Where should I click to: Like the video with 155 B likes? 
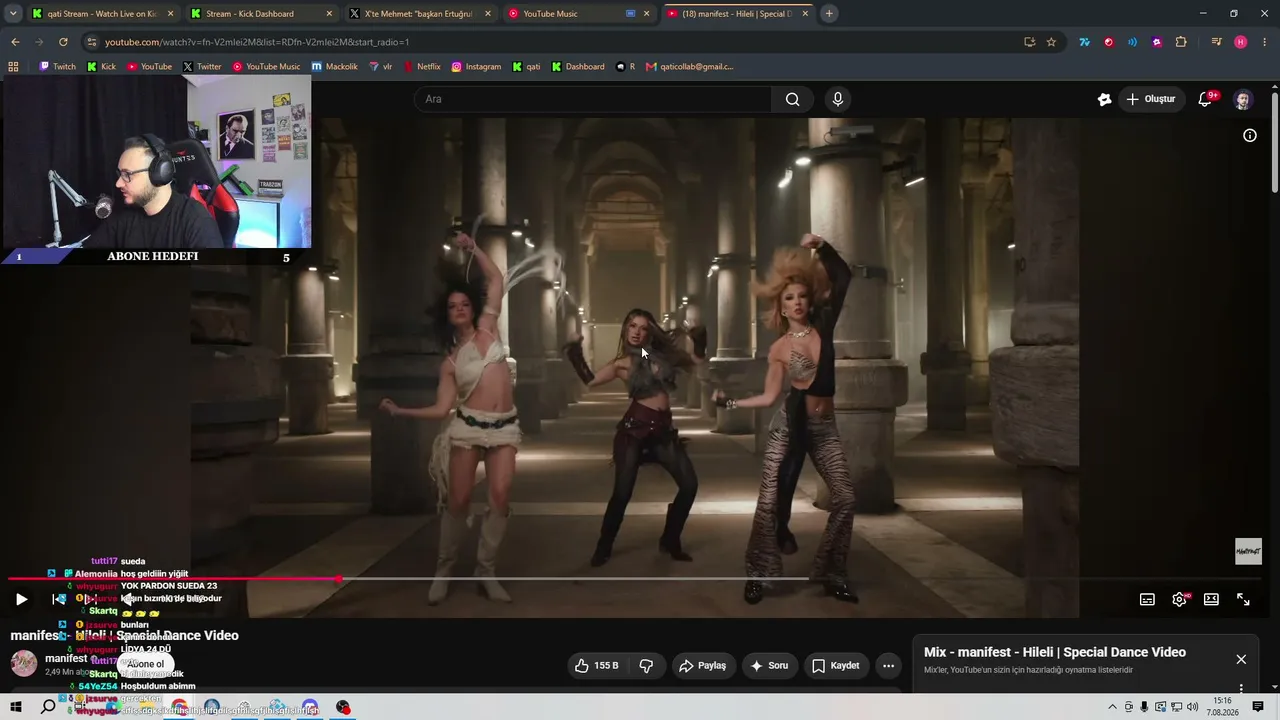(597, 665)
